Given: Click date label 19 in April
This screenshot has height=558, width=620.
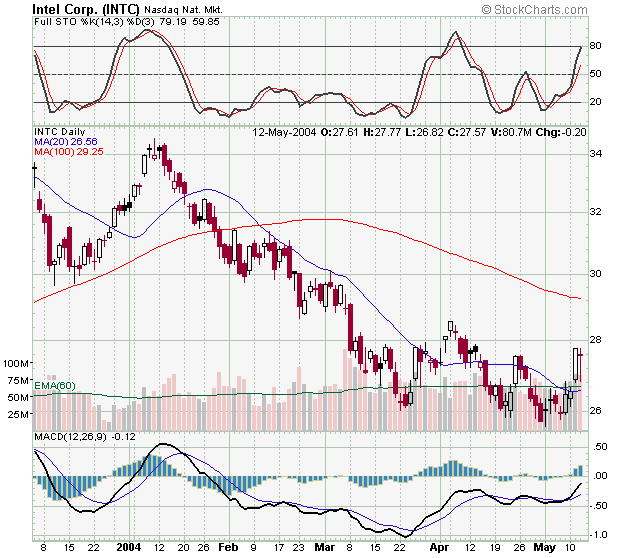Looking at the screenshot, I should click(x=495, y=547).
